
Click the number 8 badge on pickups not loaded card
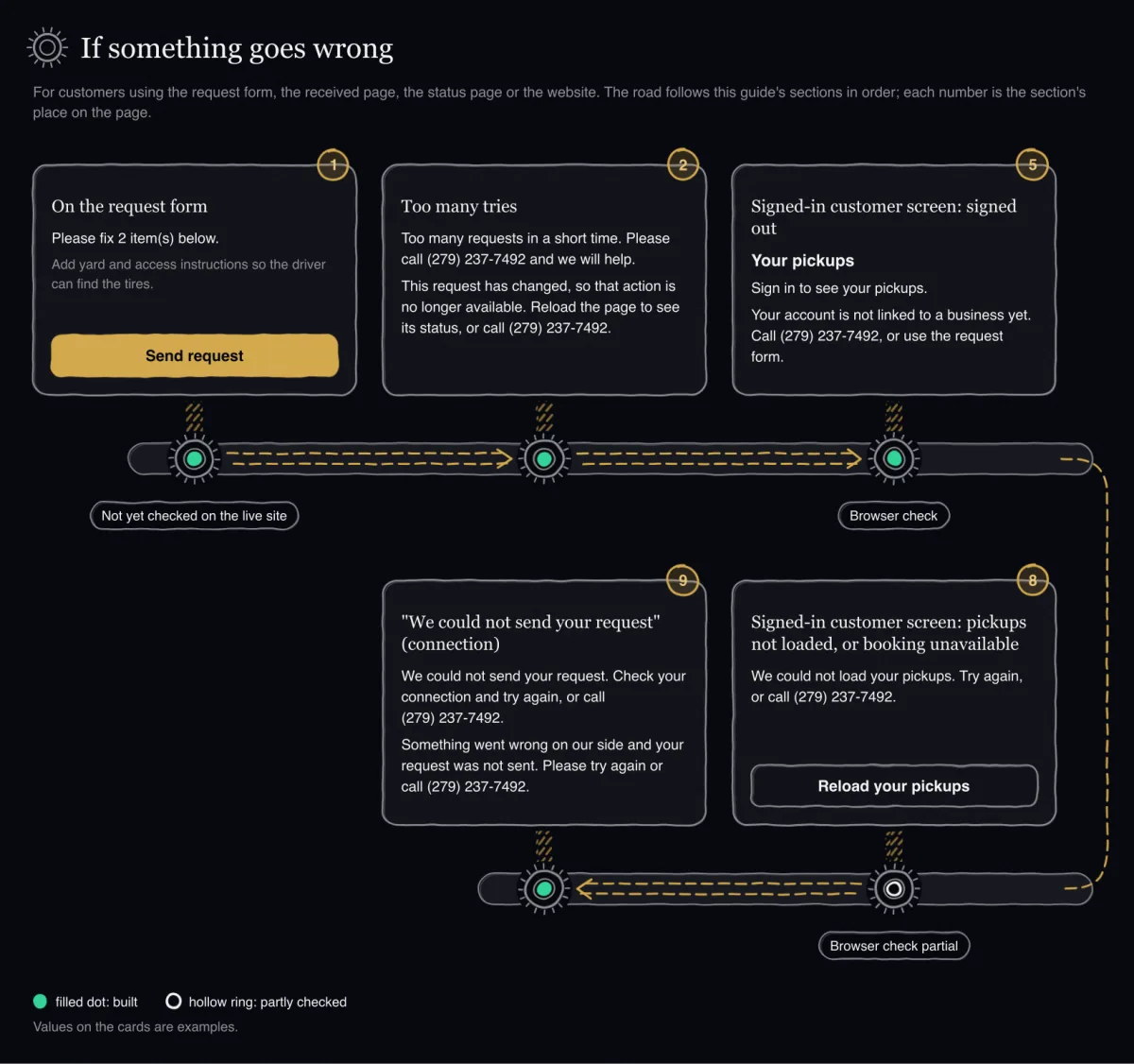1032,580
